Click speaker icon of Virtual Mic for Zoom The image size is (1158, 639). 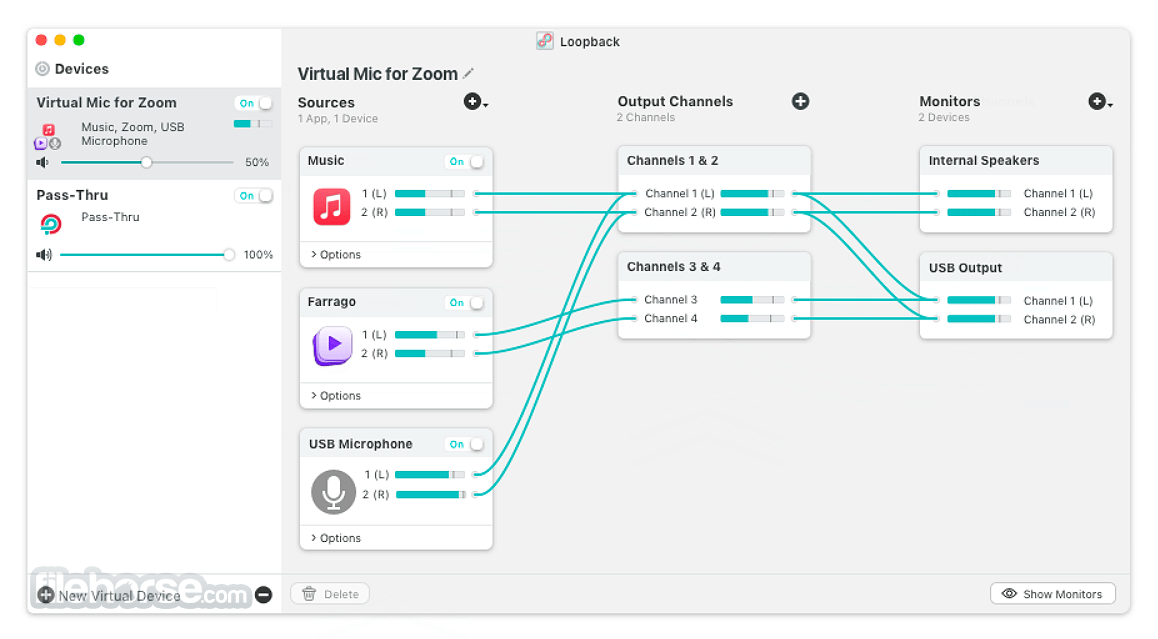point(43,162)
